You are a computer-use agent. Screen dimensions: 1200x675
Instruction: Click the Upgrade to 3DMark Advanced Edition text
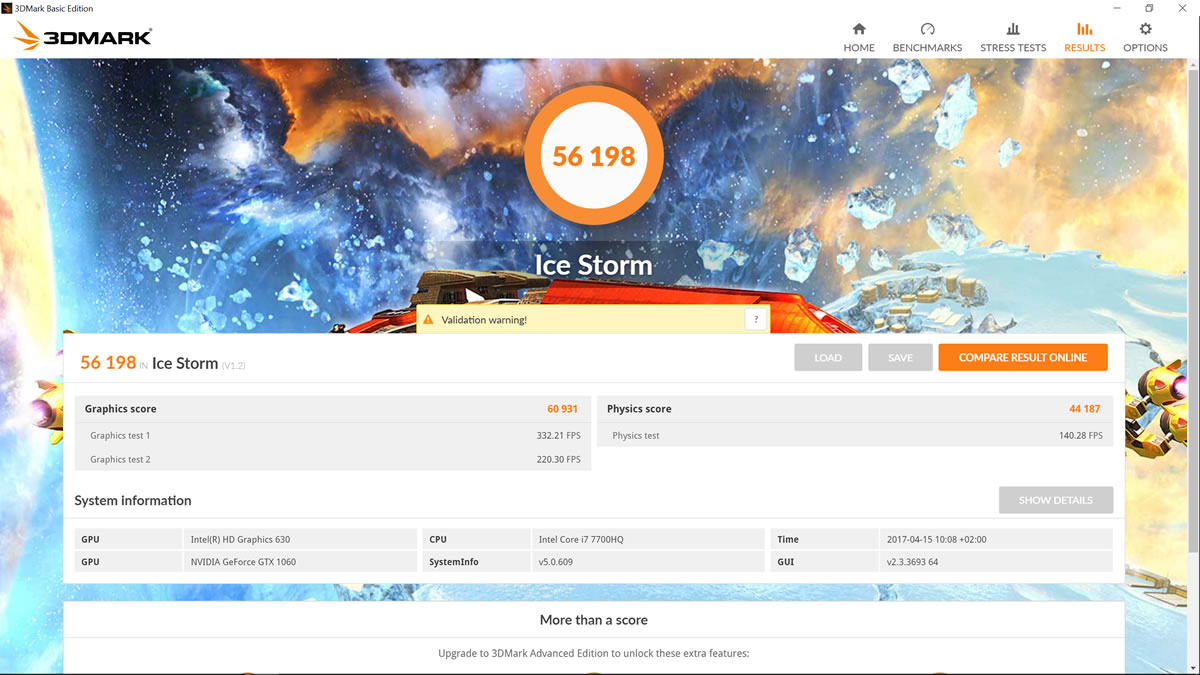[x=594, y=654]
